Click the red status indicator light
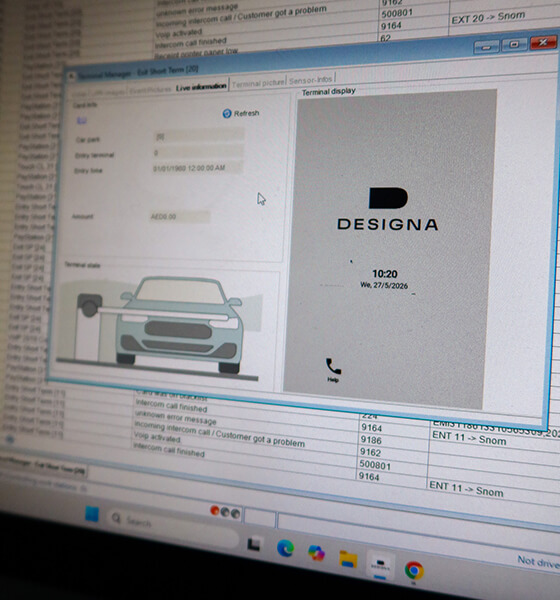Image resolution: width=560 pixels, height=600 pixels. pos(215,510)
